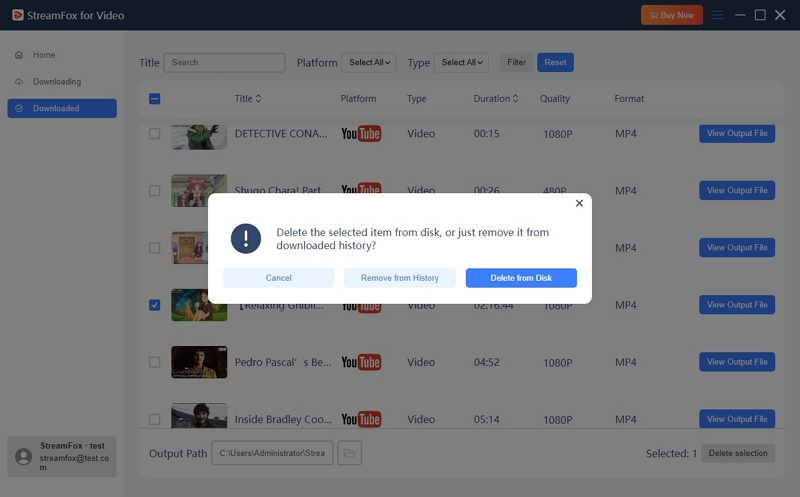Screen dimensions: 800x497
Task: Choose Remove from History
Action: (400, 278)
